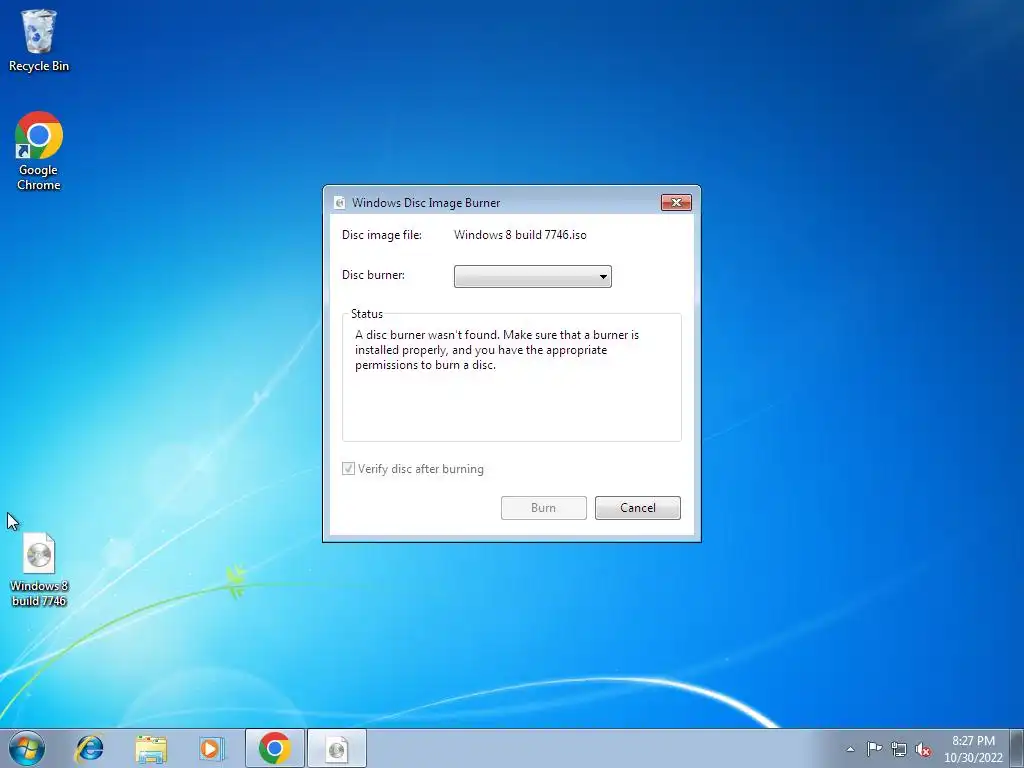1024x768 pixels.
Task: Cancel the Disc Image Burner dialog
Action: (637, 508)
